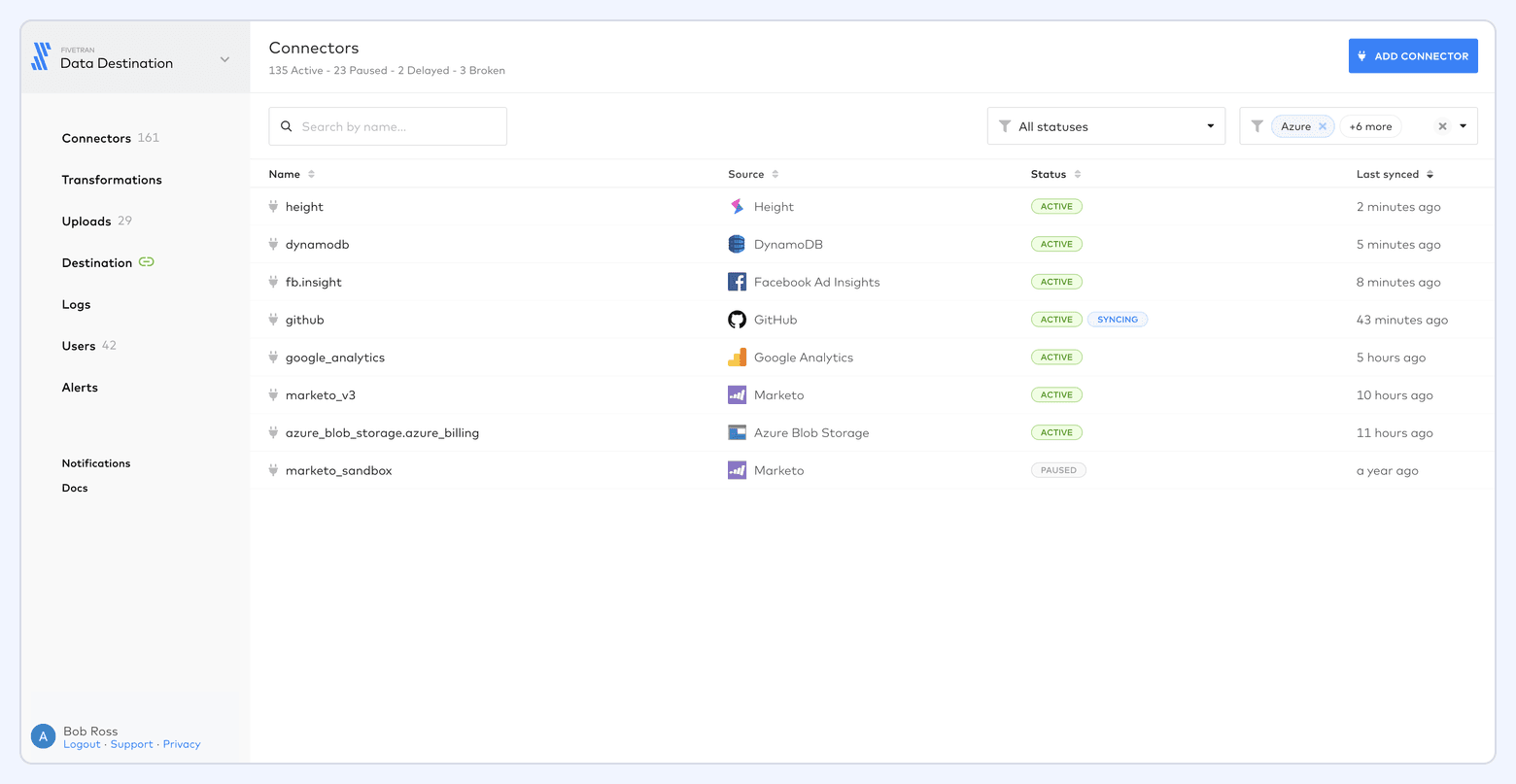The width and height of the screenshot is (1516, 784).
Task: Expand the filter dropdown chevron on the right
Action: [1463, 125]
